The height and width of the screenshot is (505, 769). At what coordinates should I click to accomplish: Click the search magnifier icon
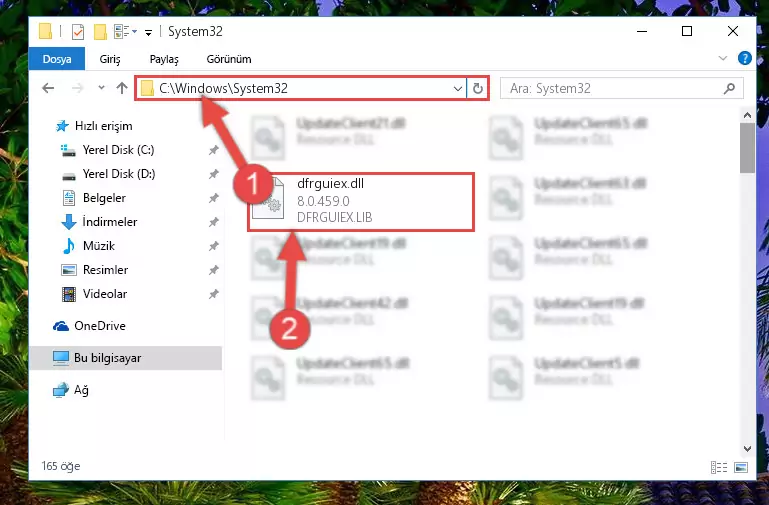(x=729, y=89)
